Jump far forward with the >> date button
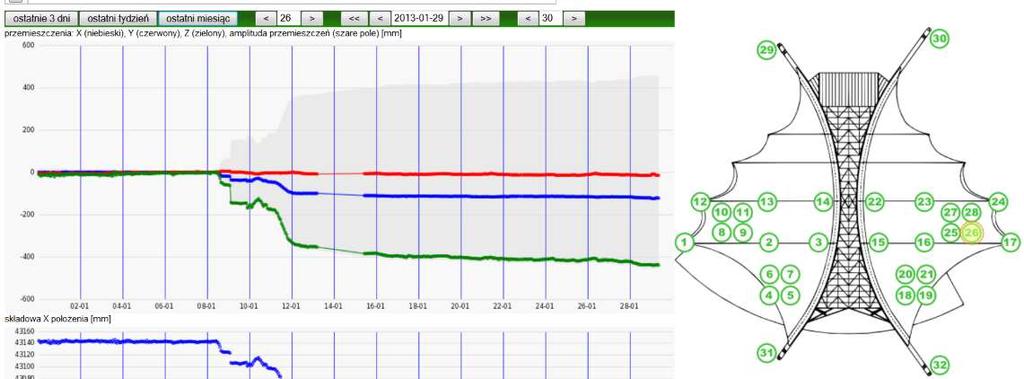The height and width of the screenshot is (379, 1024). tap(486, 18)
